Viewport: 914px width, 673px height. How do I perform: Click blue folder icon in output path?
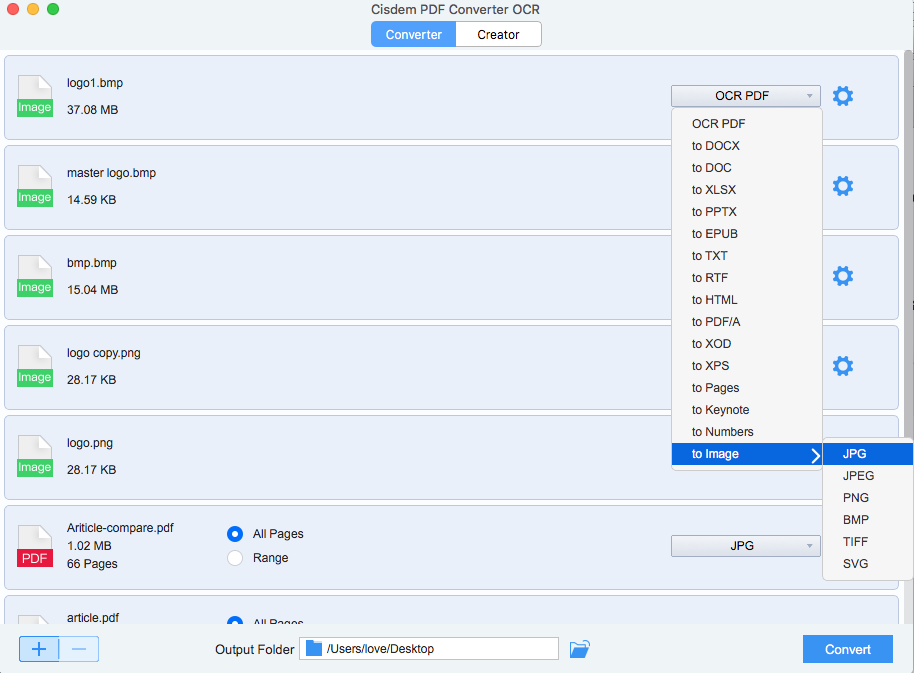314,649
